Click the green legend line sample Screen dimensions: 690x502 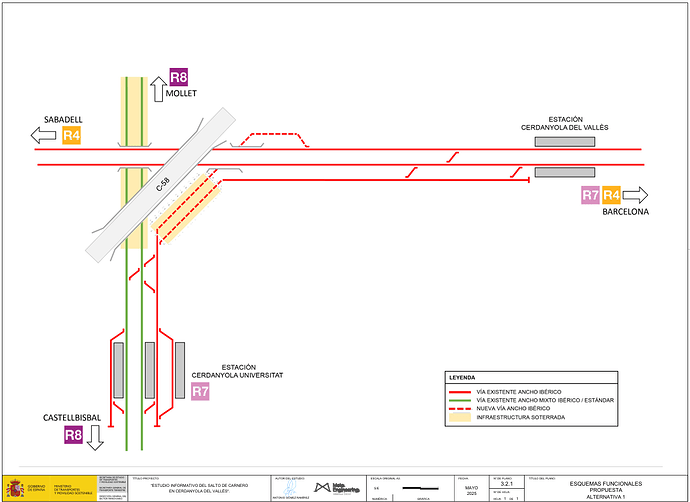[459, 400]
